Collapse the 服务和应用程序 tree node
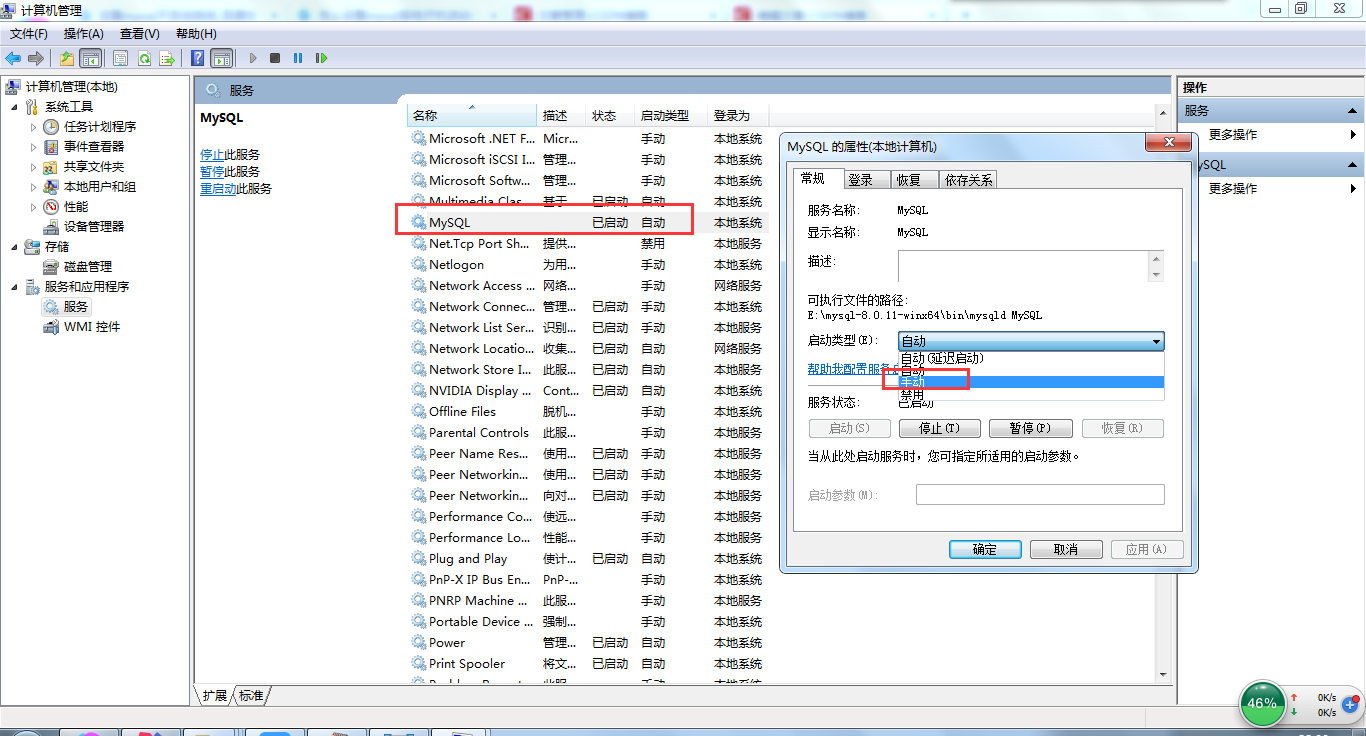Viewport: 1366px width, 736px height. 14,287
